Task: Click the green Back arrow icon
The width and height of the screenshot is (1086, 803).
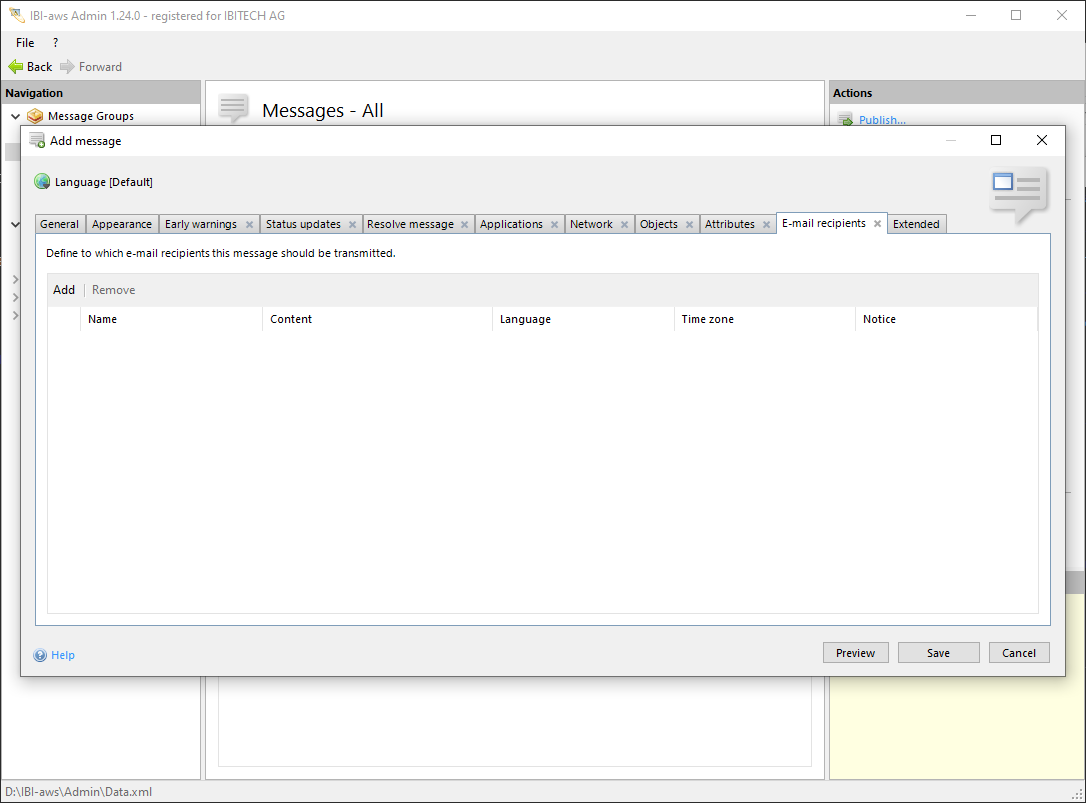Action: [x=15, y=67]
